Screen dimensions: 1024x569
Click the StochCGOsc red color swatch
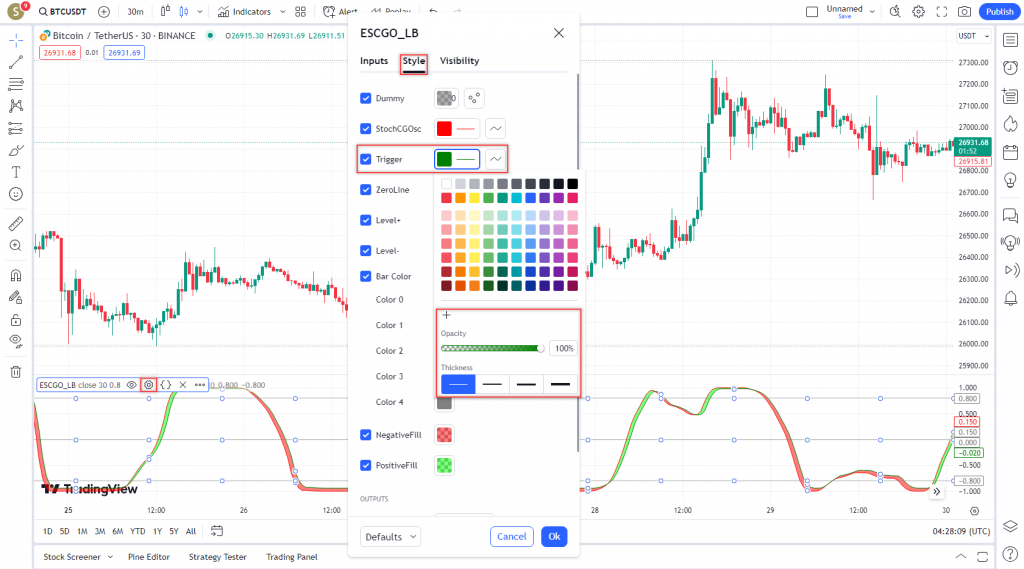(x=445, y=128)
